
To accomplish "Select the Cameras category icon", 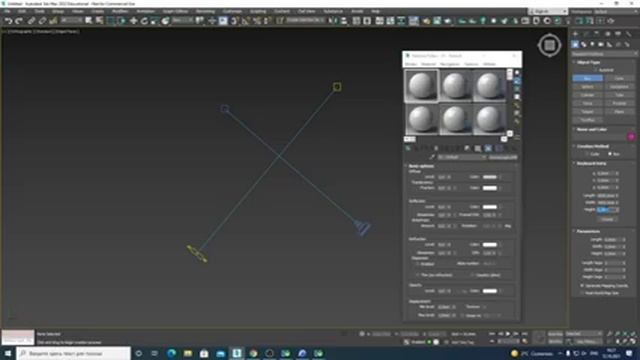I will [x=601, y=44].
